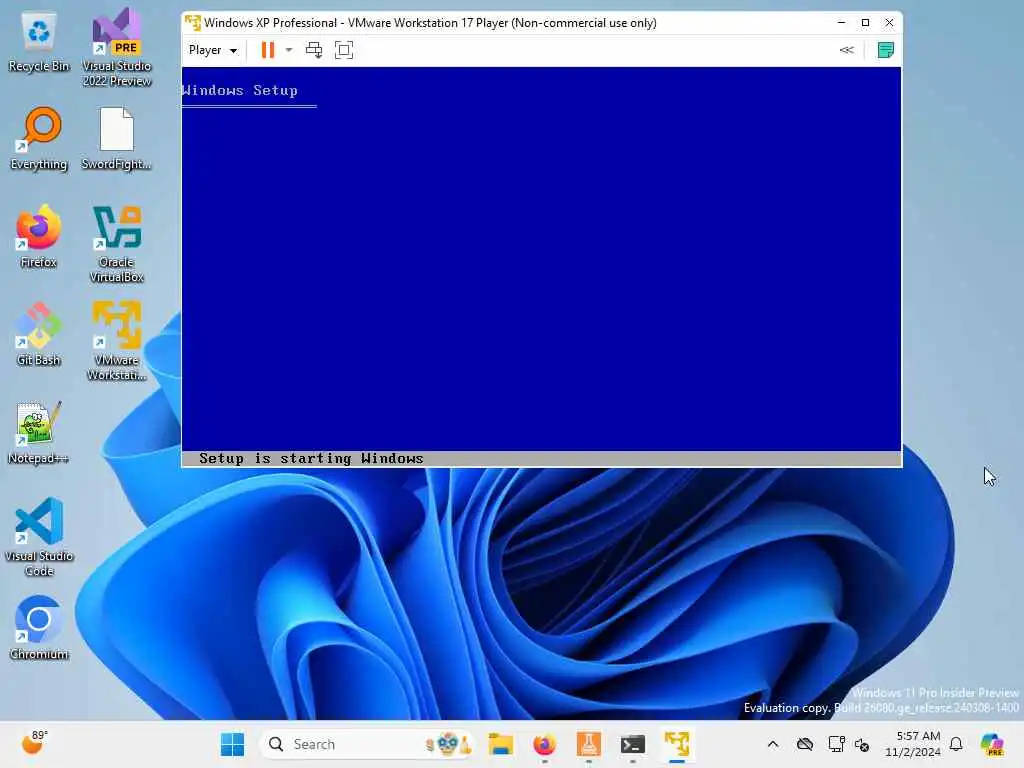1024x768 pixels.
Task: Select Visual Studio 2022 Preview shortcut
Action: tap(117, 48)
